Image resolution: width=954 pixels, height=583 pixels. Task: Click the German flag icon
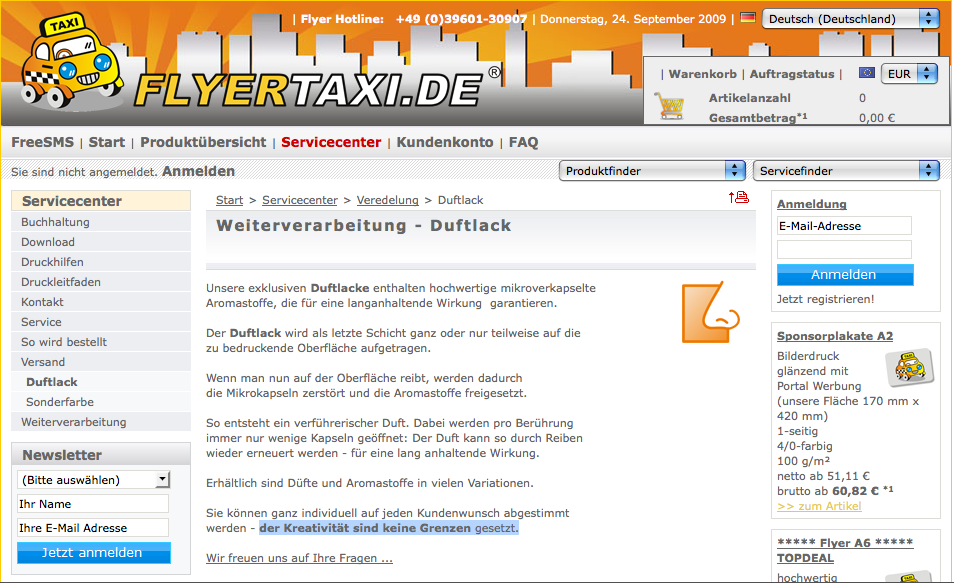point(748,18)
